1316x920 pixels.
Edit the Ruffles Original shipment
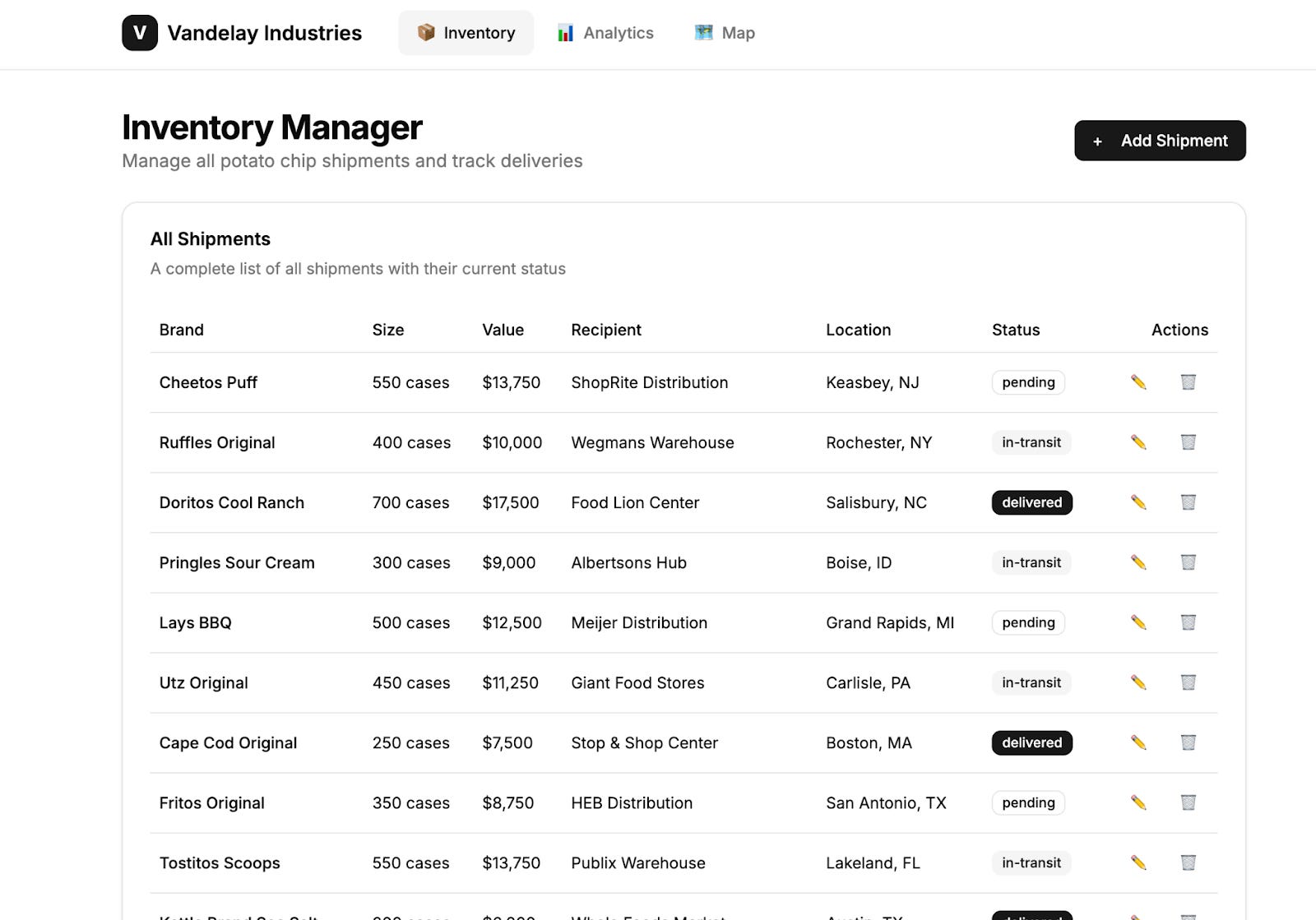point(1138,442)
